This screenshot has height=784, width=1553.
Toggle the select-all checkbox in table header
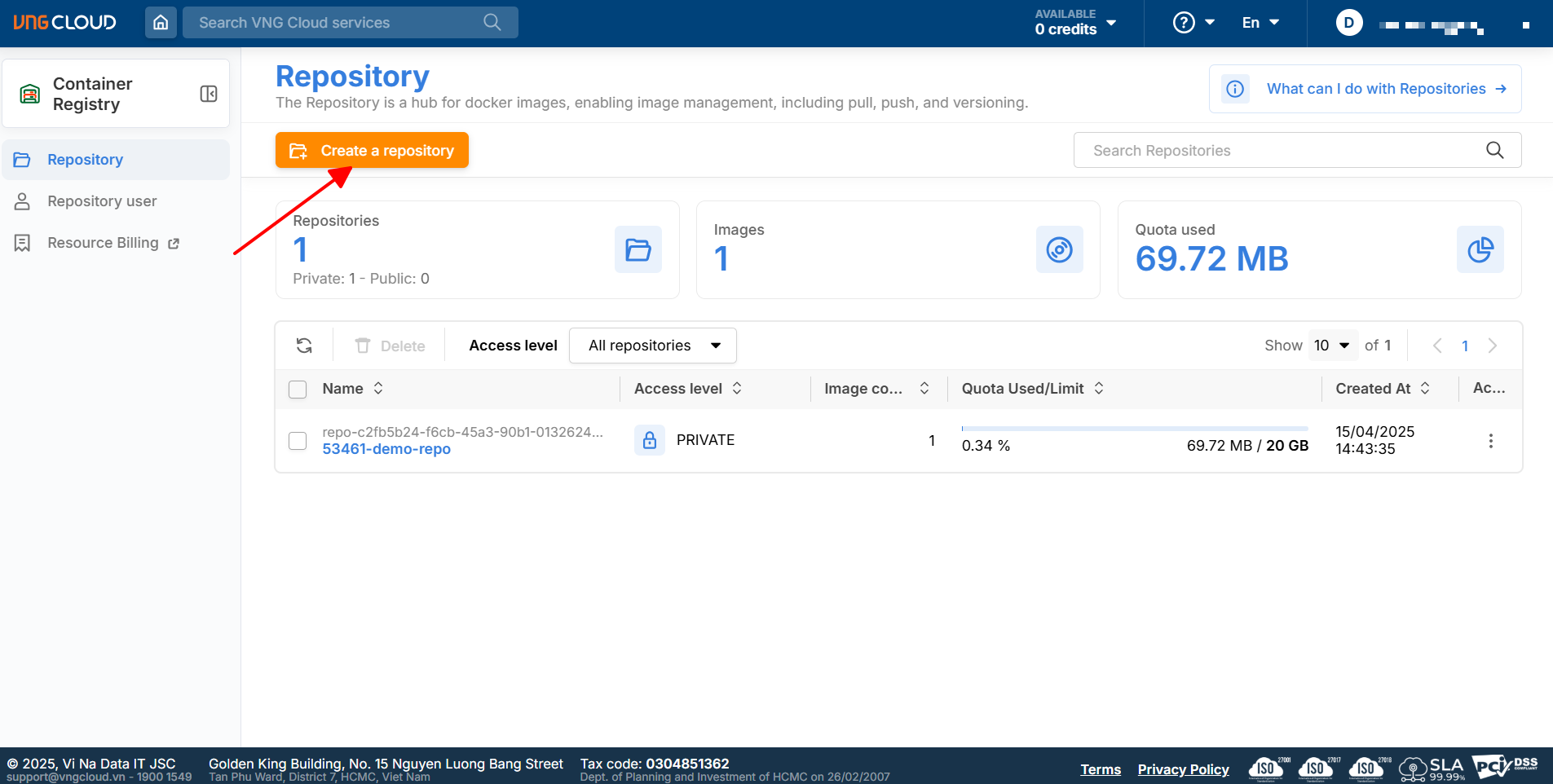click(x=298, y=390)
